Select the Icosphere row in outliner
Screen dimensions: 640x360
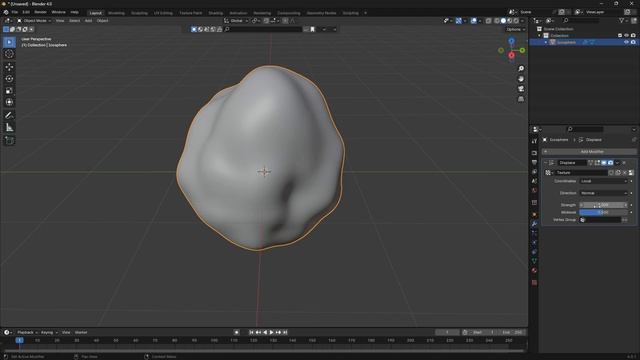click(x=584, y=42)
